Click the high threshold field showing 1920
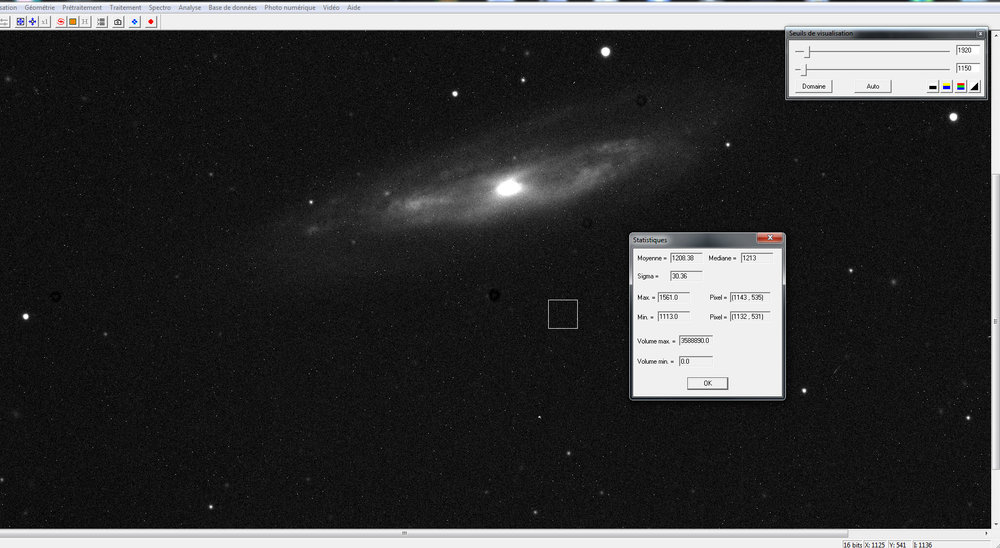Screen dimensions: 1000x548 click(x=967, y=50)
